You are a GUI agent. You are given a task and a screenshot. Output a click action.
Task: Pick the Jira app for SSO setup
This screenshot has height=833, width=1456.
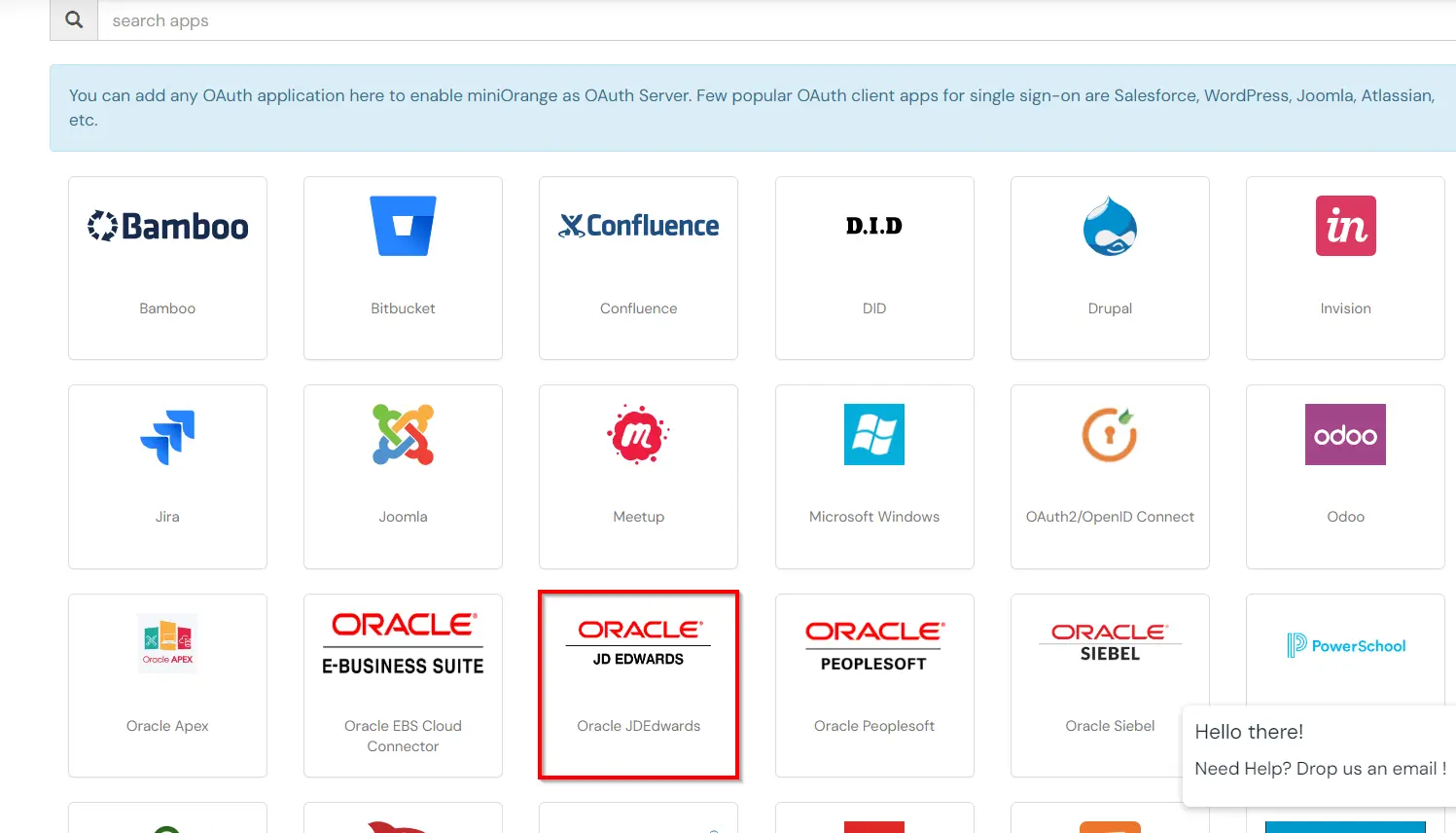point(167,477)
